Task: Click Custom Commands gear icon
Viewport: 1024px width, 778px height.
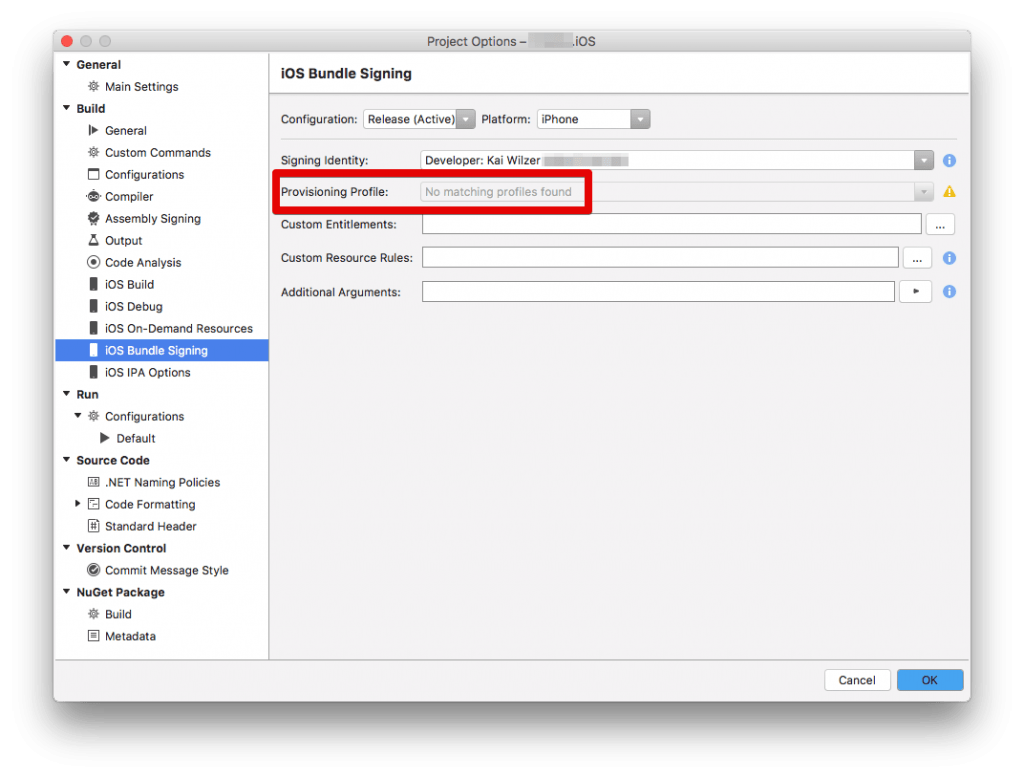Action: pyautogui.click(x=93, y=152)
